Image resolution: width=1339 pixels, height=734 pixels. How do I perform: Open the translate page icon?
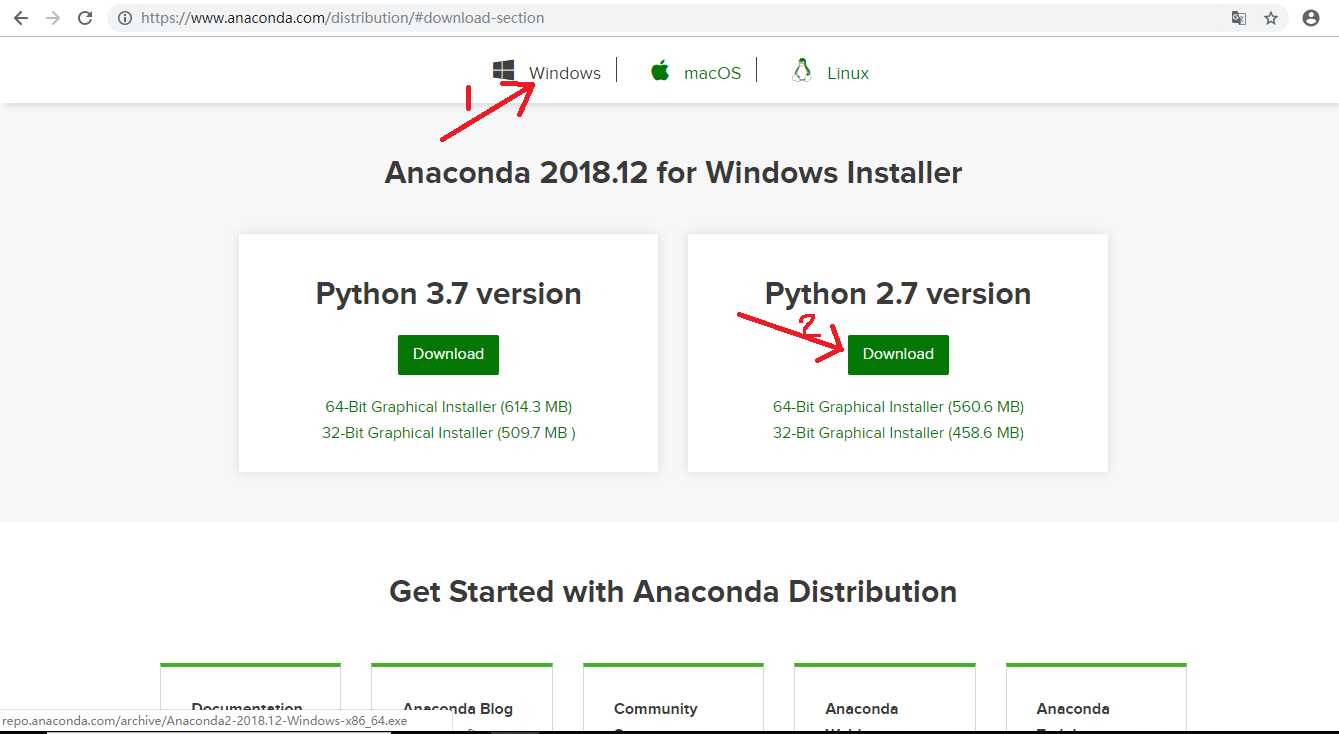point(1239,18)
